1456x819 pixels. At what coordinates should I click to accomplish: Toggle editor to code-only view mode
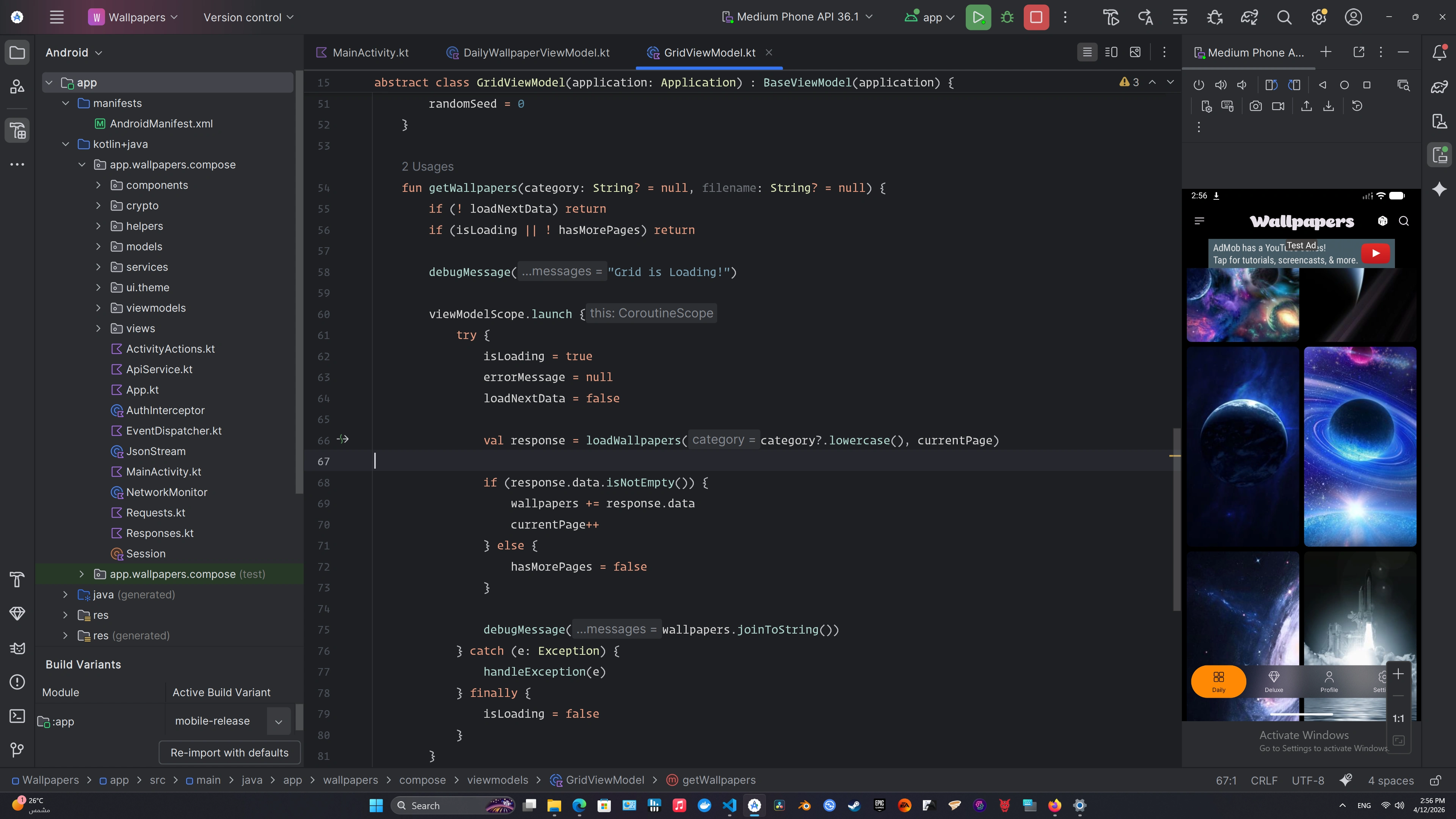(1086, 53)
